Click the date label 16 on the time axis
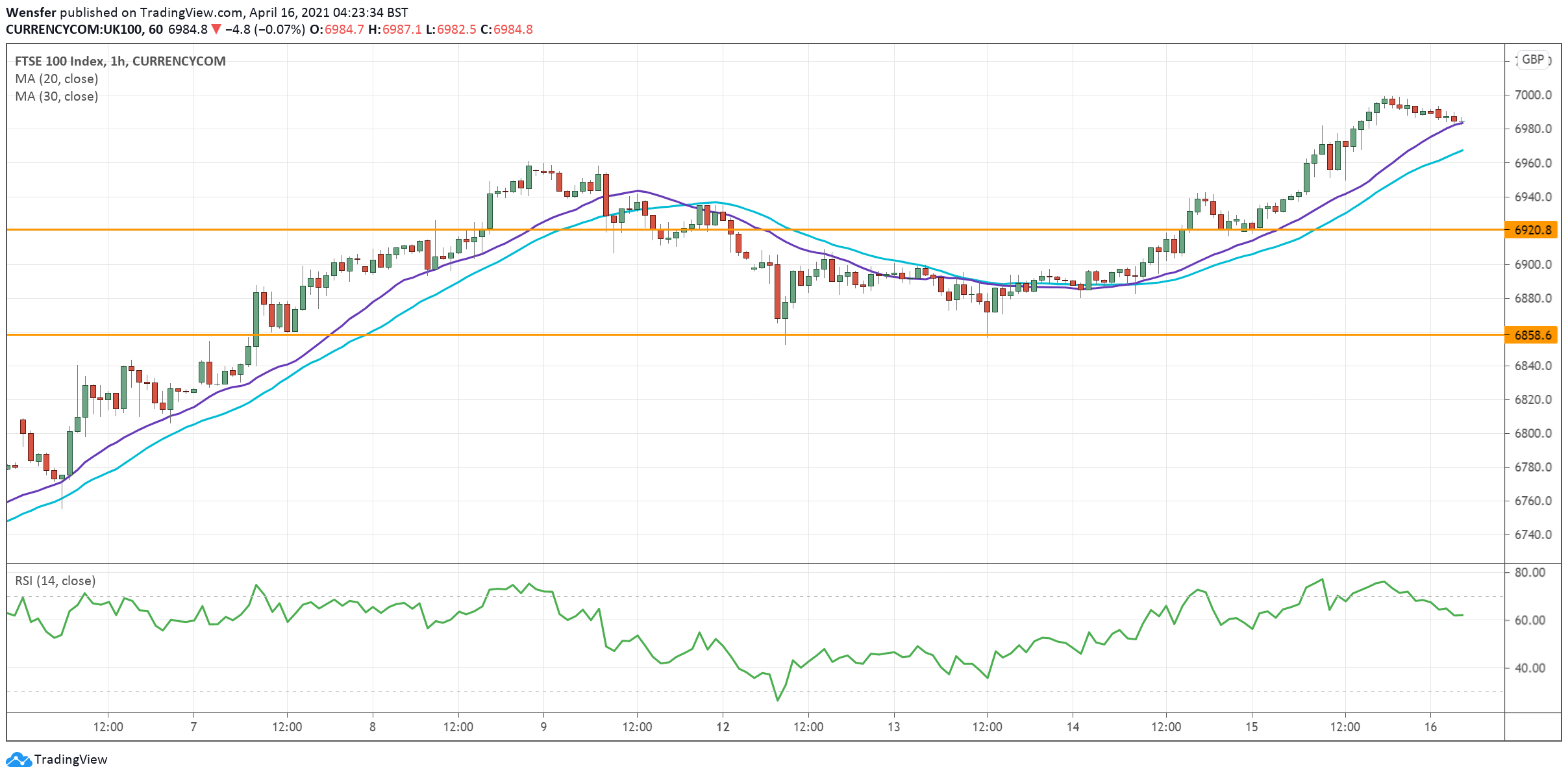This screenshot has width=1568, height=778. click(1430, 727)
